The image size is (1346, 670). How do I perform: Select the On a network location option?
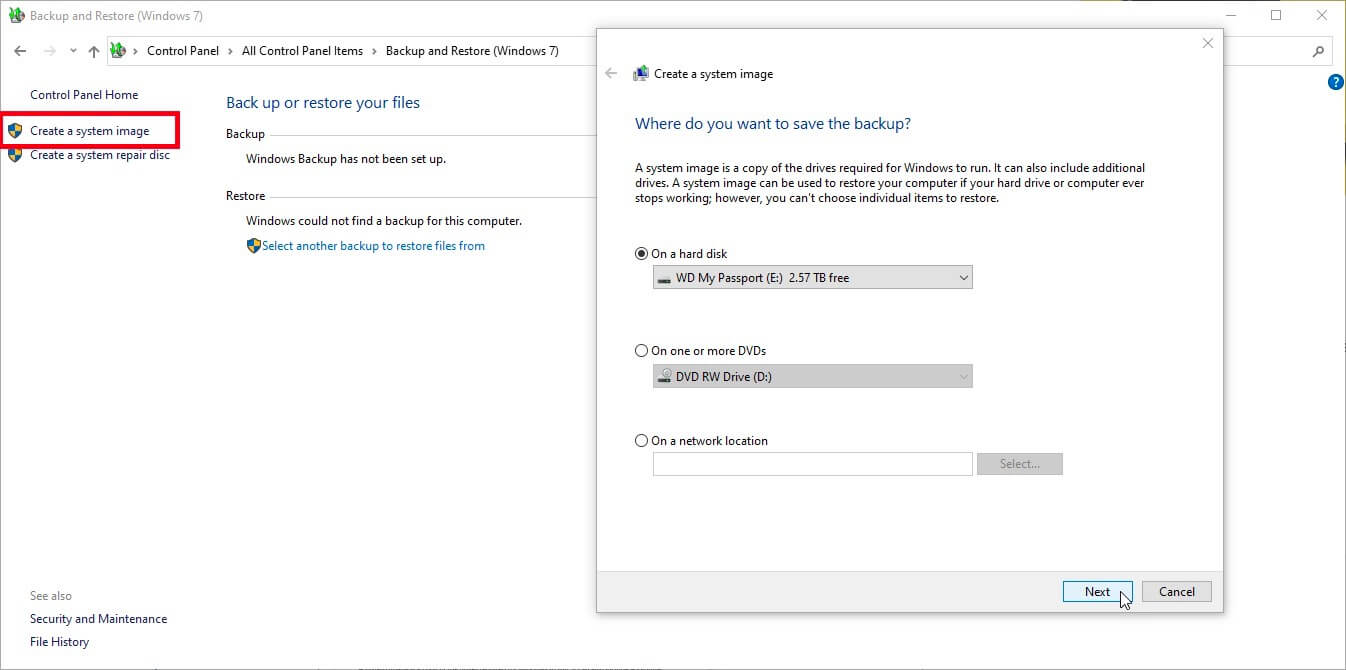pos(641,440)
